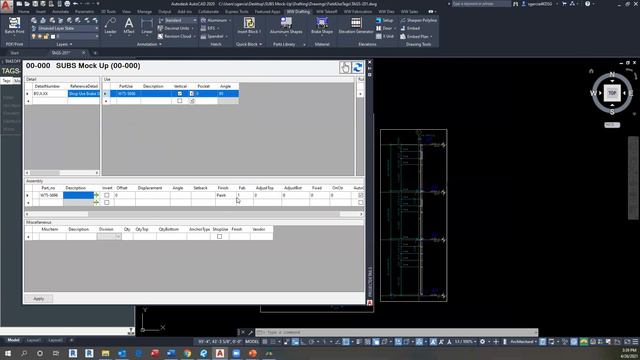Click the Revision Cloud tool
This screenshot has height=360, width=640.
pos(175,36)
